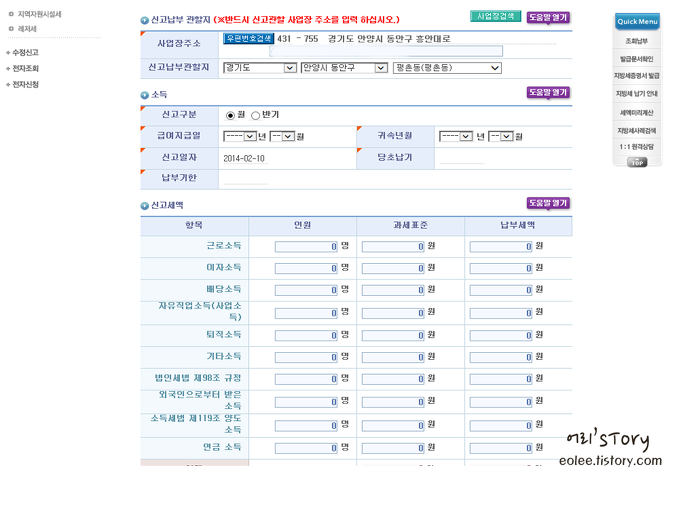This screenshot has height=512, width=683.
Task: Click 기타소득 과세표준 input field
Action: pos(393,357)
